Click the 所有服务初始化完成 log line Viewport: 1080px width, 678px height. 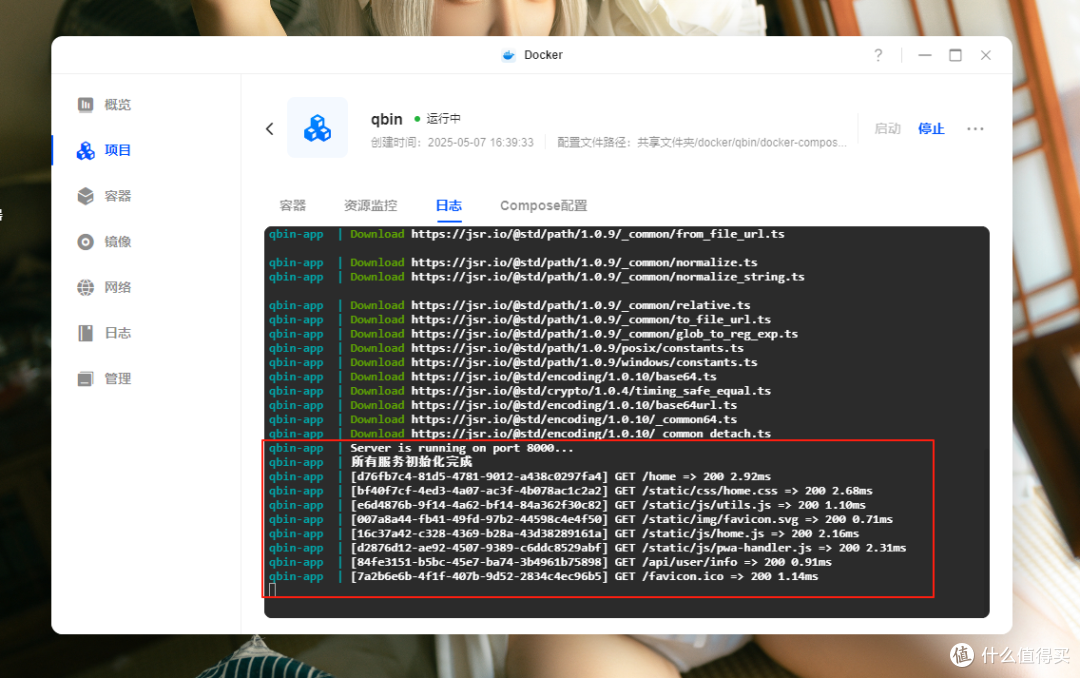(411, 462)
